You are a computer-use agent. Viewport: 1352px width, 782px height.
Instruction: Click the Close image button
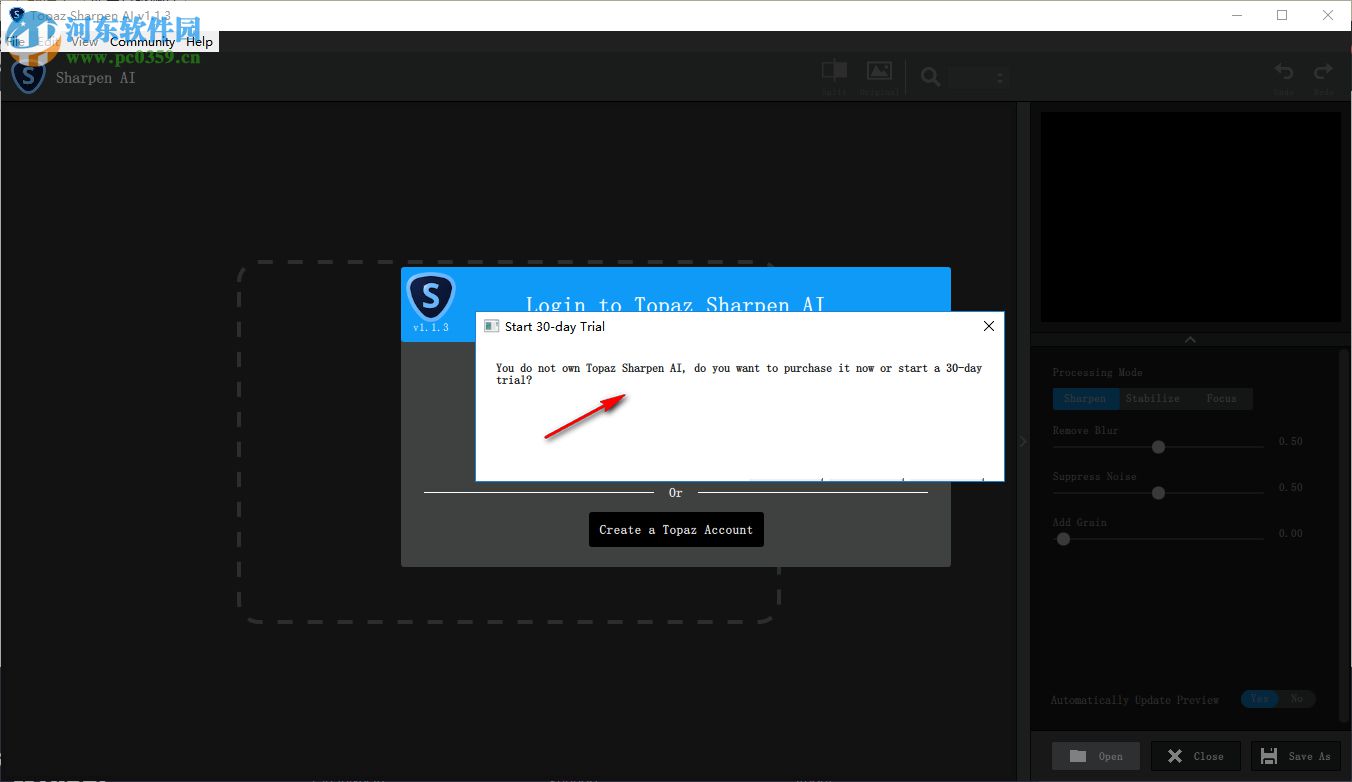1196,756
